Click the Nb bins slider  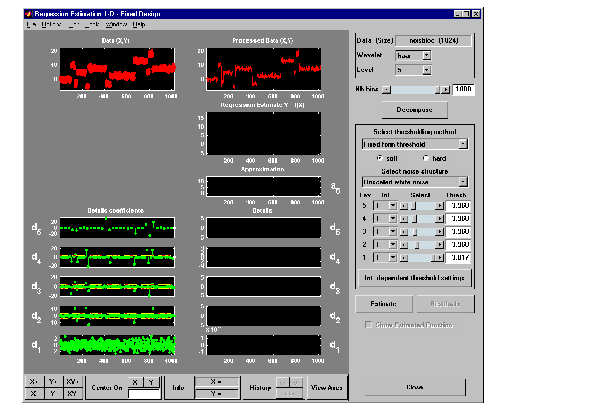[413, 89]
